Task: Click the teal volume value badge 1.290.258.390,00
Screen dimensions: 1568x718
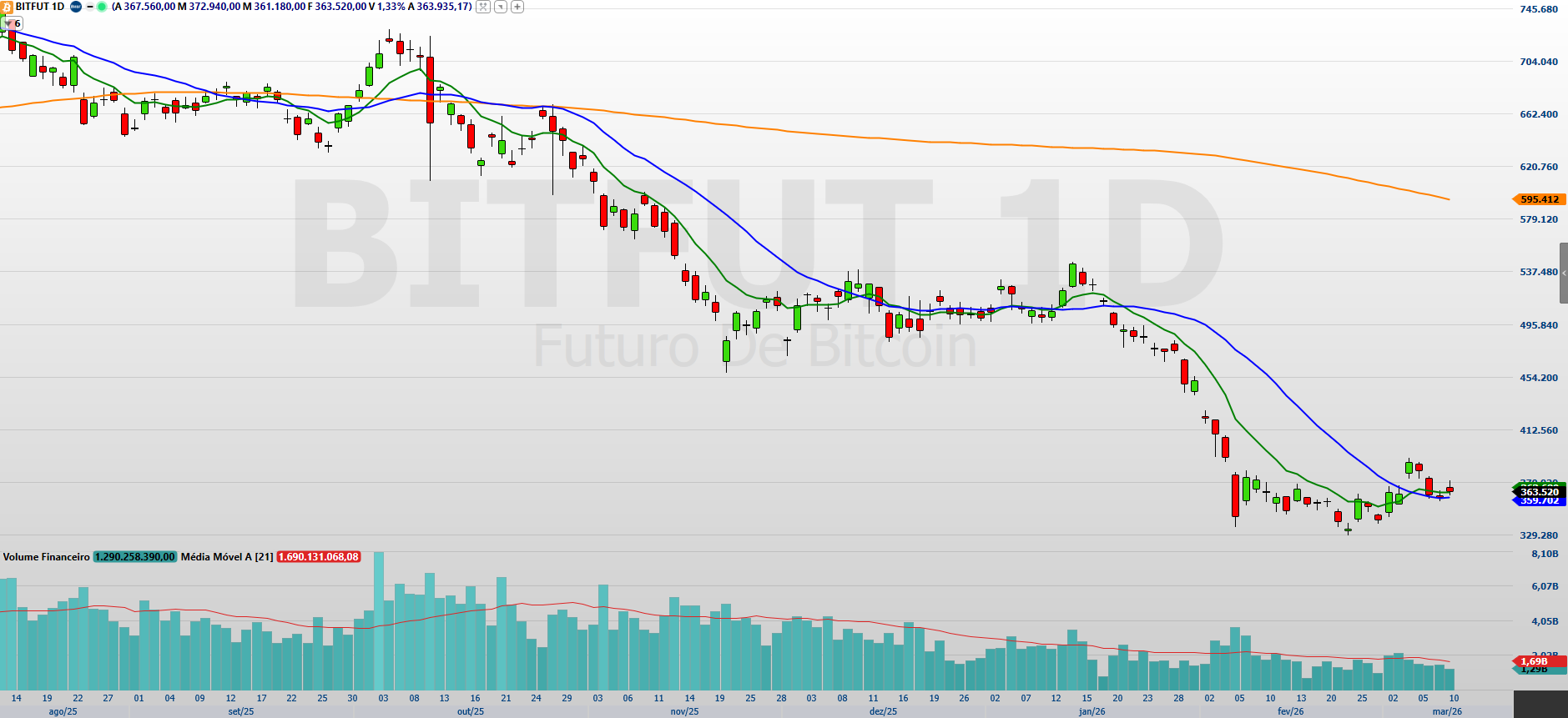Action: tap(135, 557)
